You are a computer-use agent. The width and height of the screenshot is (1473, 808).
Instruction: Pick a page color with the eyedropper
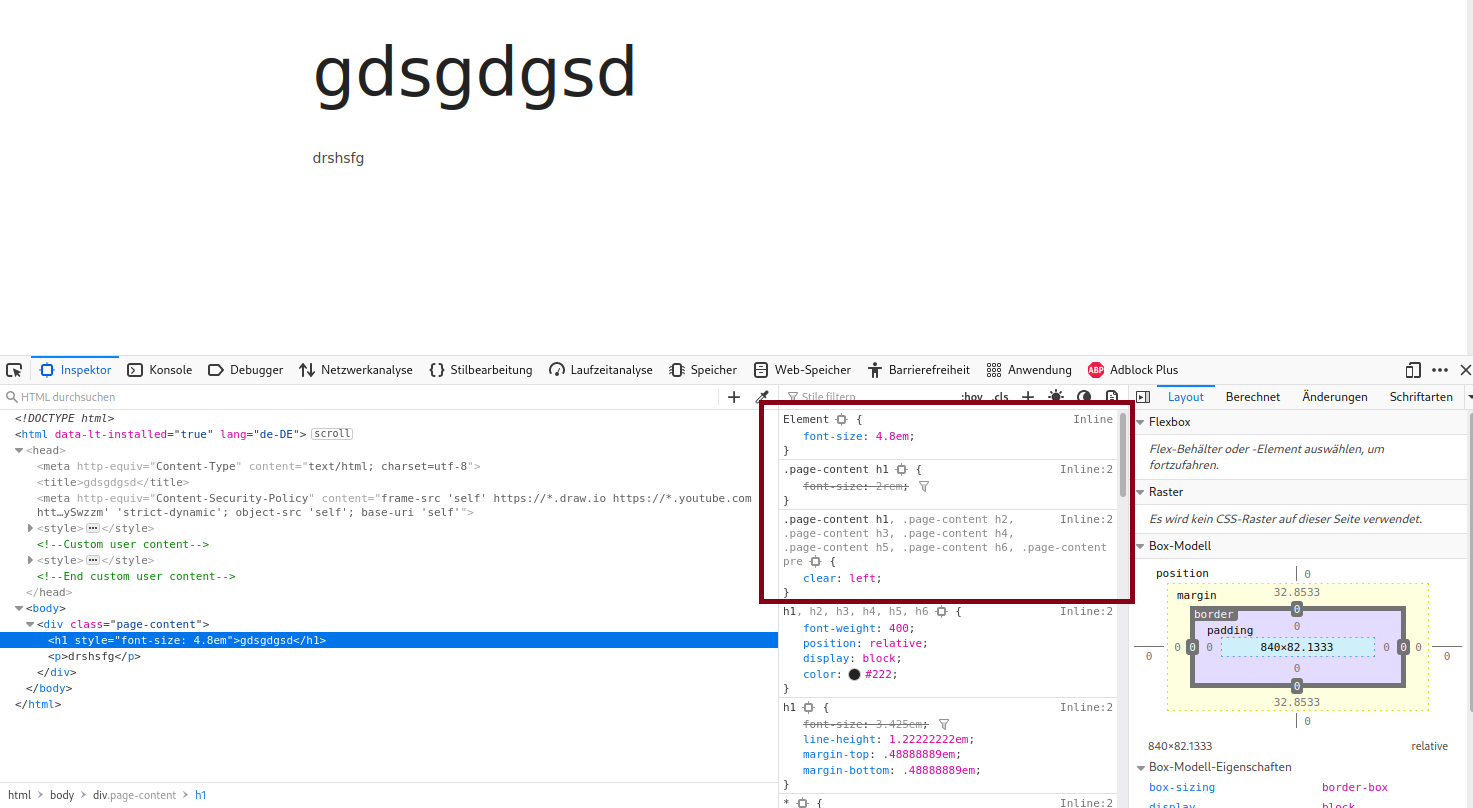pyautogui.click(x=762, y=397)
